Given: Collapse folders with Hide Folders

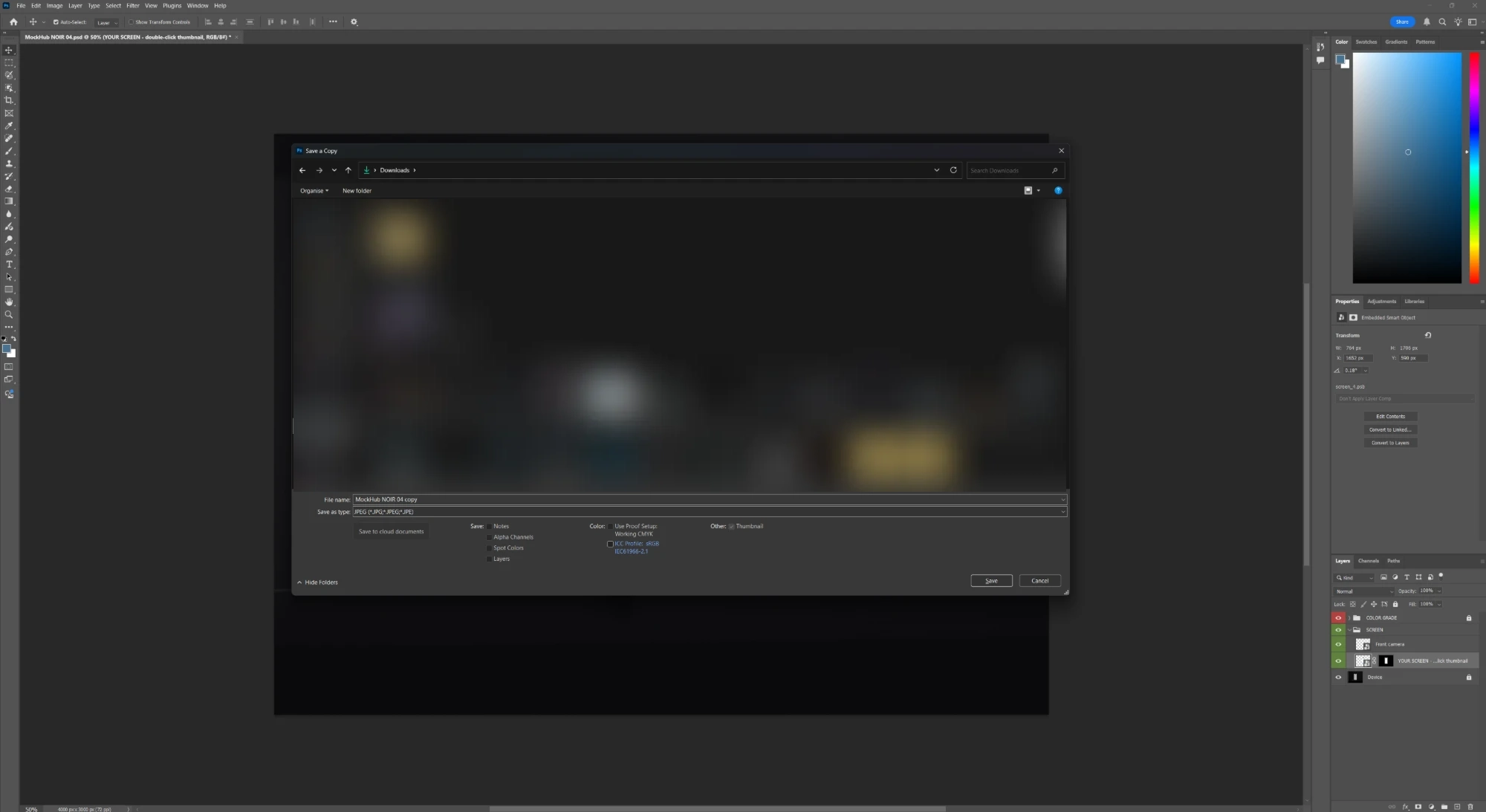Looking at the screenshot, I should point(317,582).
